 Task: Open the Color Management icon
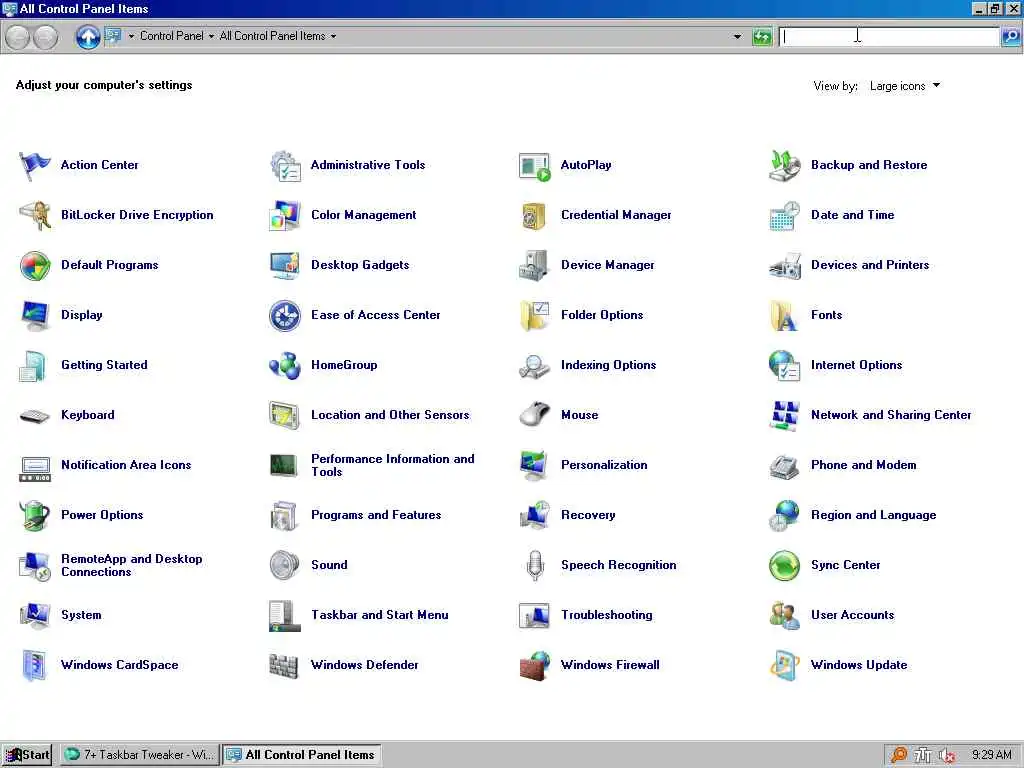(x=285, y=216)
